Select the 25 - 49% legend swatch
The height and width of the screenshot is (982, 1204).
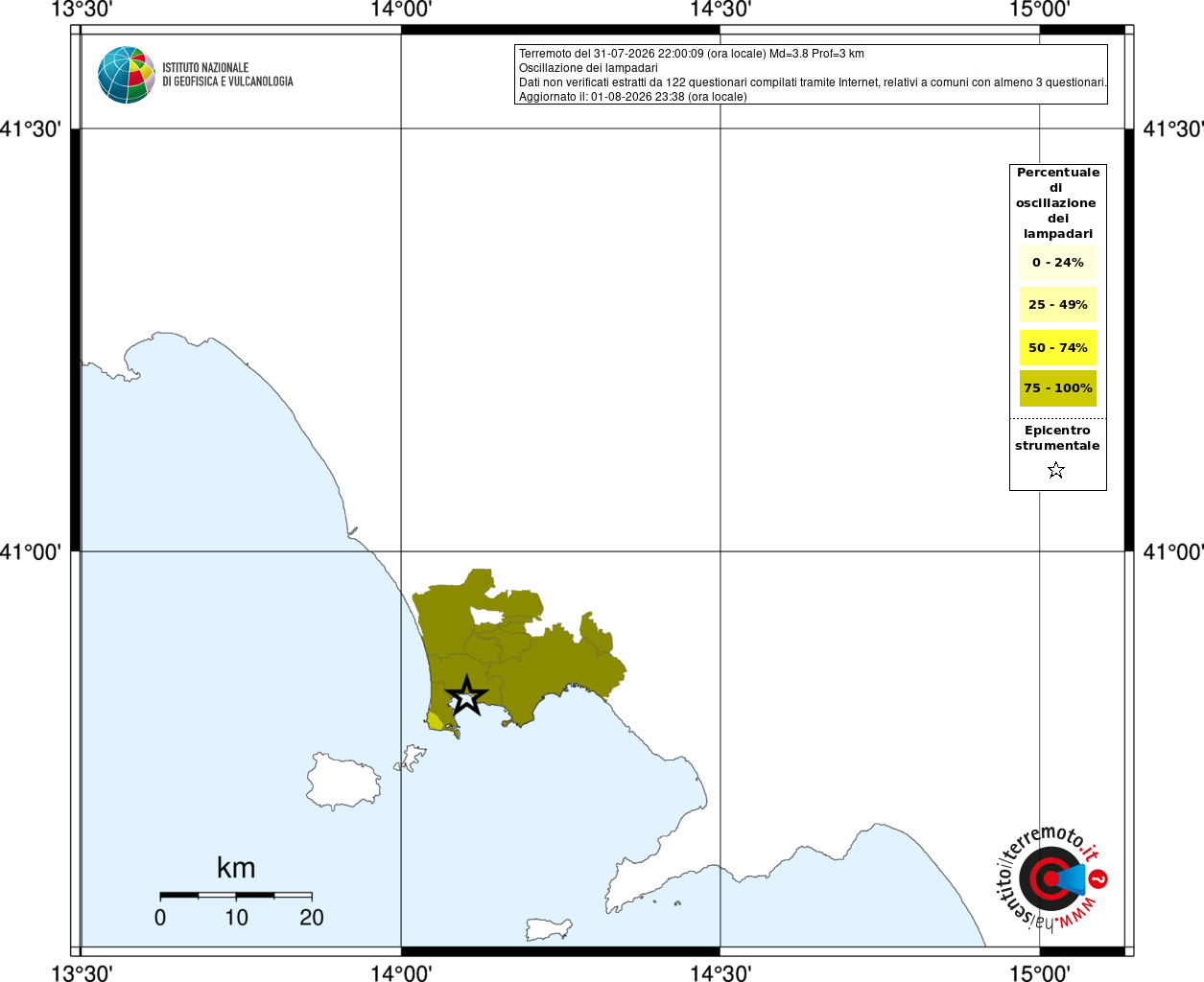[x=1058, y=305]
